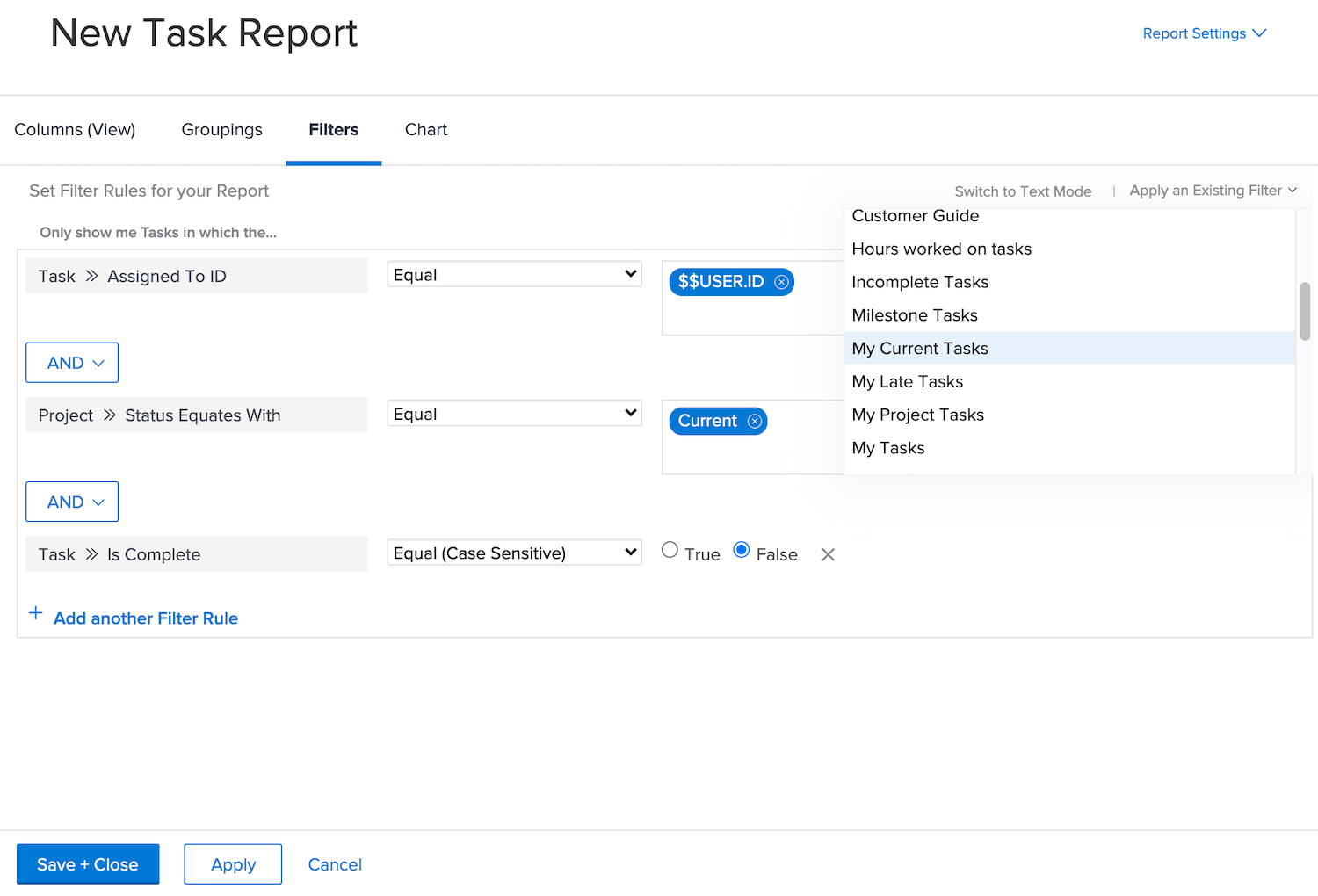The height and width of the screenshot is (896, 1318).
Task: Open the Equal (Case Sensitive) operator dropdown
Action: tap(514, 552)
